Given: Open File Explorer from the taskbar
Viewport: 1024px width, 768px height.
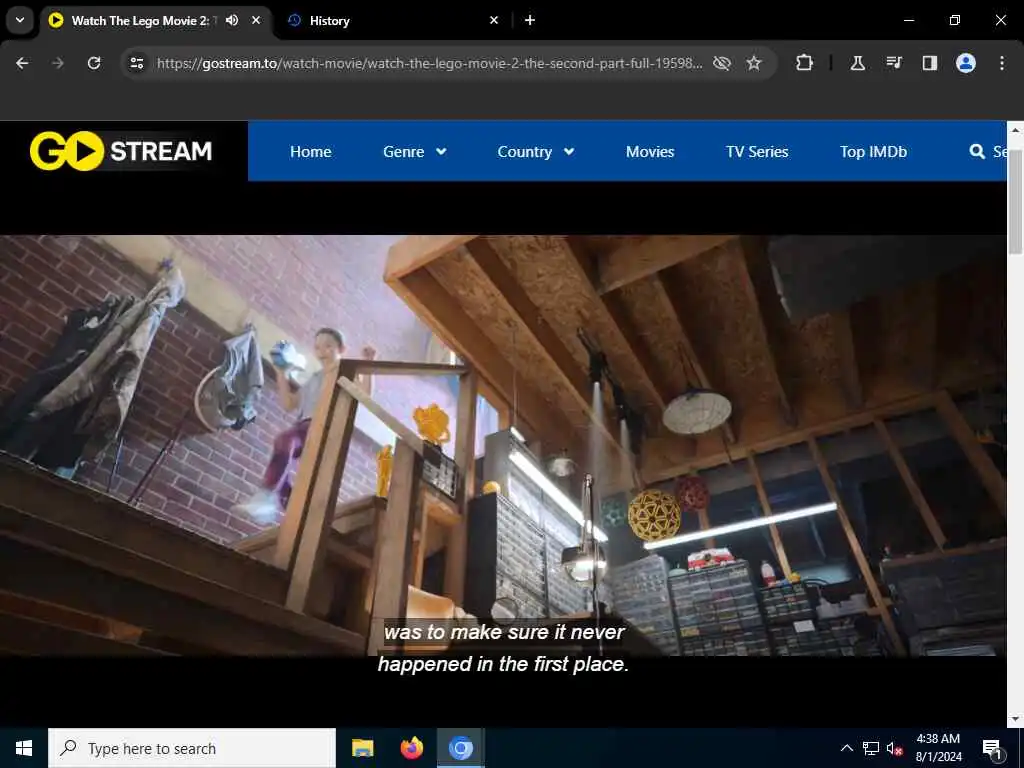Looking at the screenshot, I should (x=362, y=748).
